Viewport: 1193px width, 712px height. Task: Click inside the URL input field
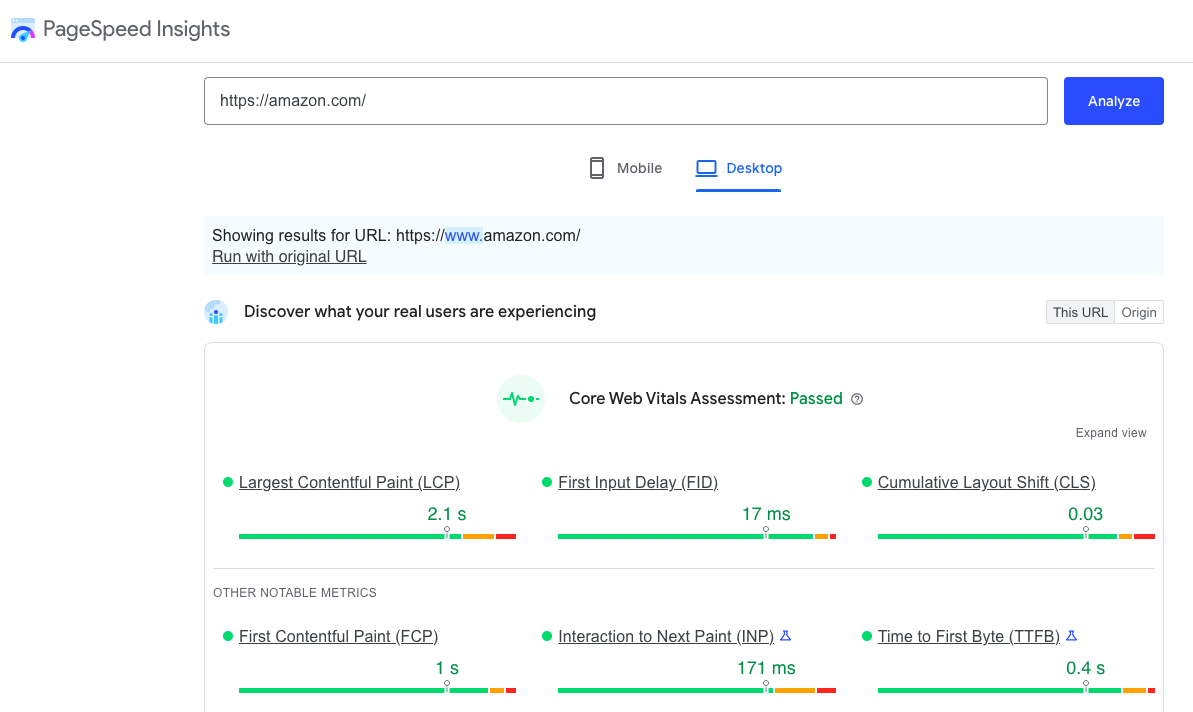[626, 100]
